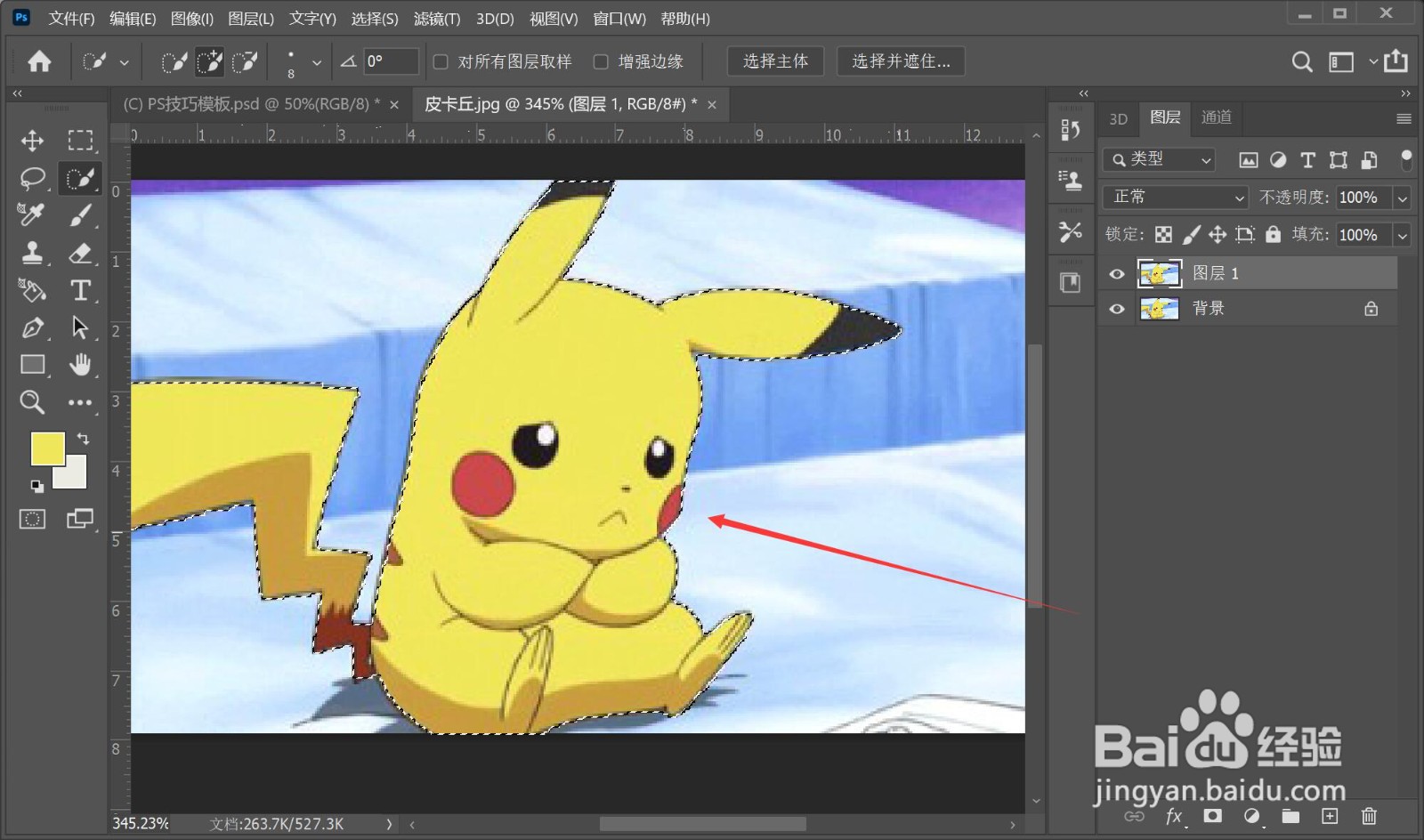Switch to the PS技巧模板.psd document tab
This screenshot has width=1424, height=840.
click(252, 104)
